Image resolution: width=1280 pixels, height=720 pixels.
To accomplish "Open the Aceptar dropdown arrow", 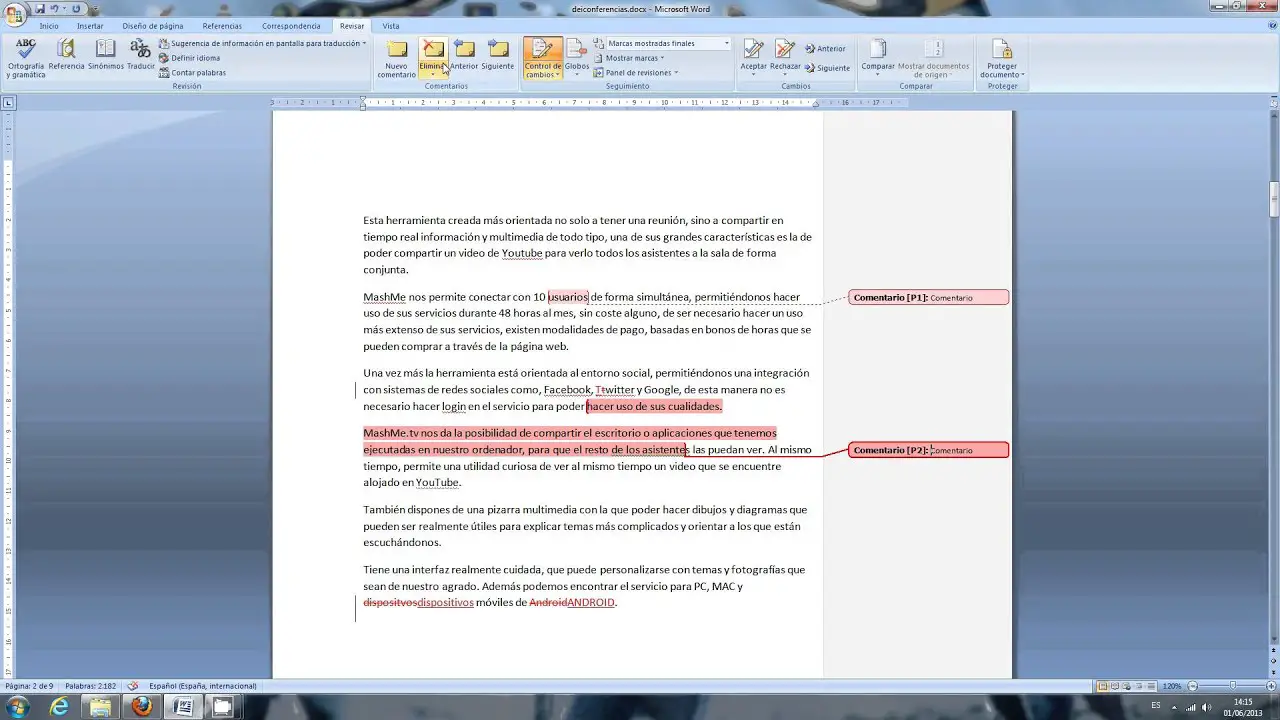I will [753, 74].
